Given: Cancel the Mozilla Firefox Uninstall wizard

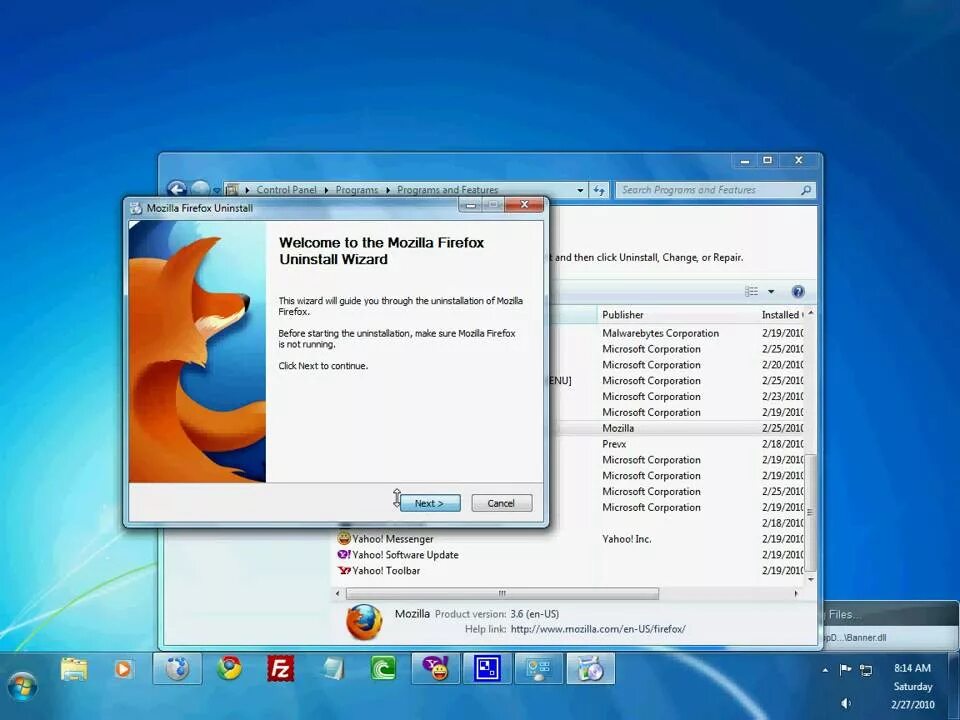Looking at the screenshot, I should 501,503.
